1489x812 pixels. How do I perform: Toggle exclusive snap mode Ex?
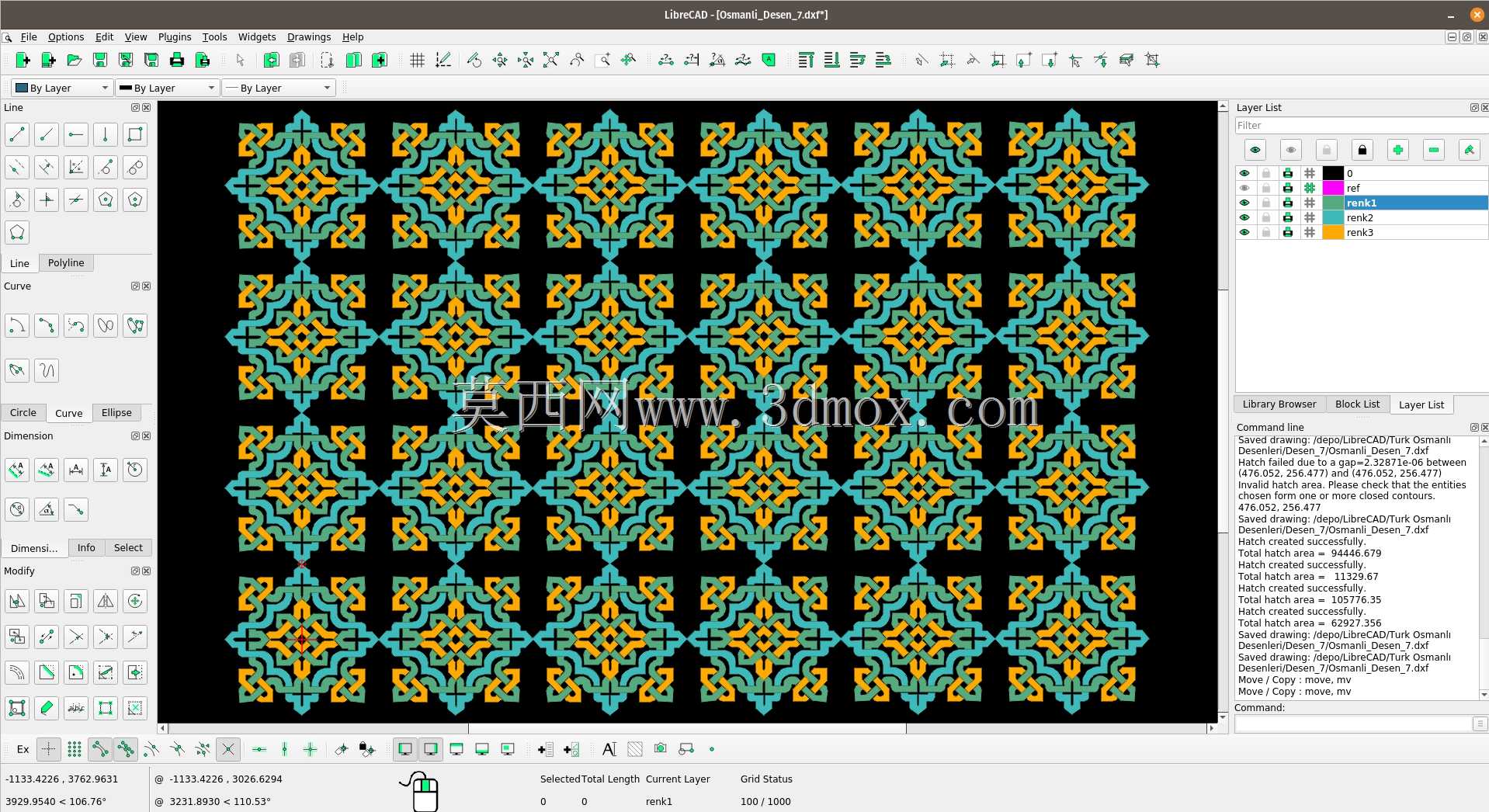tap(23, 749)
